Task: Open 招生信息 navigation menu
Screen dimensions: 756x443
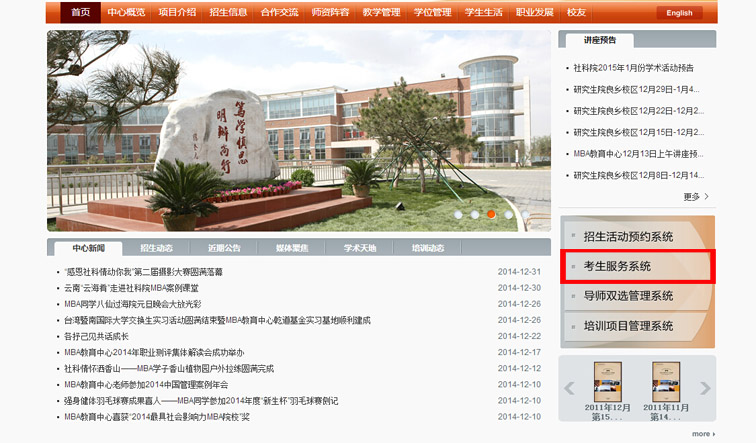Action: [x=230, y=12]
